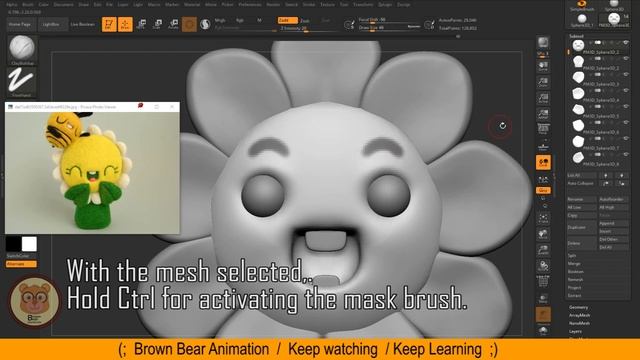This screenshot has width=640, height=360.
Task: Expand the Project section
Action: (574, 288)
